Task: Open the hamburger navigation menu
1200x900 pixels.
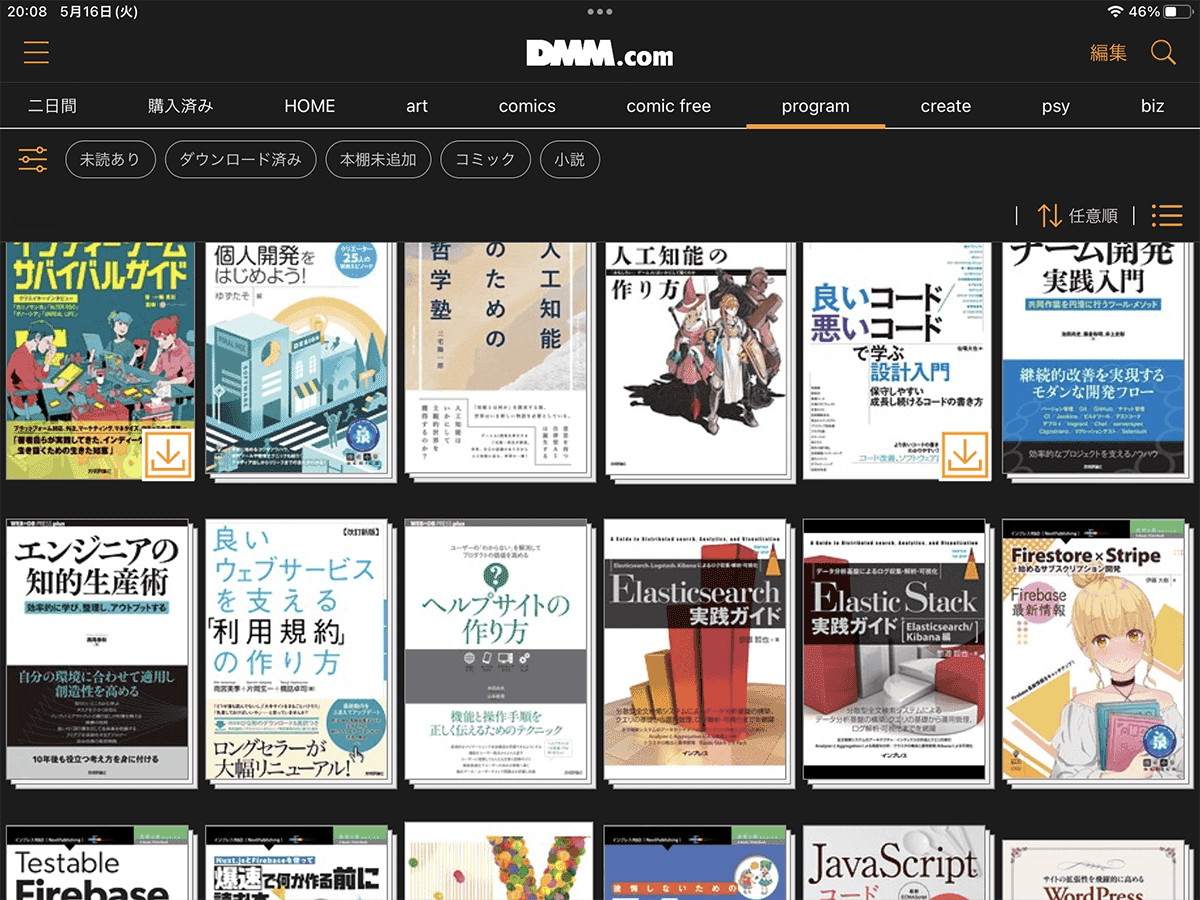Action: 35,52
